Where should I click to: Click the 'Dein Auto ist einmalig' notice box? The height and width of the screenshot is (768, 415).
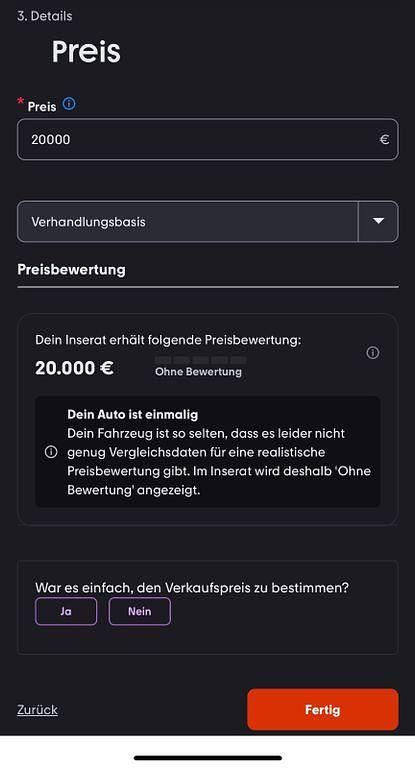coord(208,452)
